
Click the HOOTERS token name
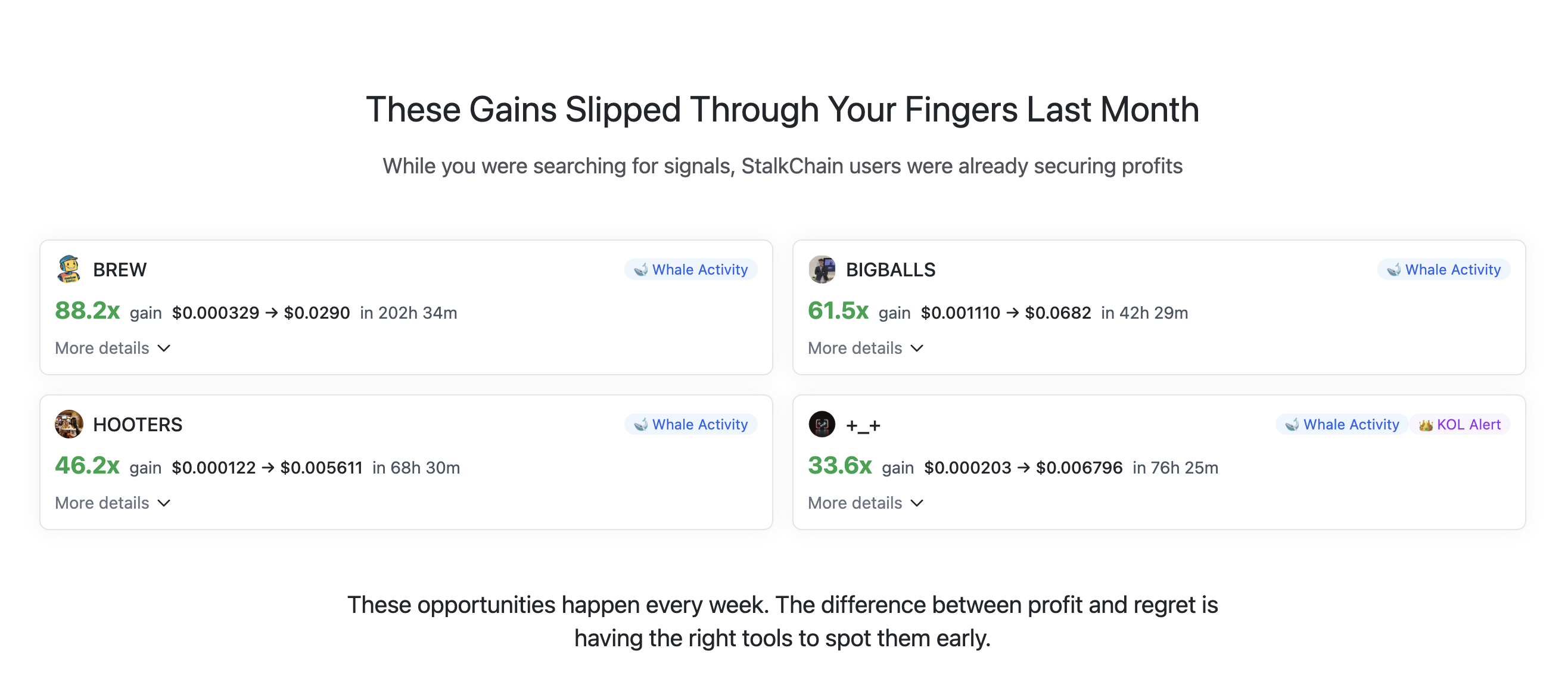[138, 425]
